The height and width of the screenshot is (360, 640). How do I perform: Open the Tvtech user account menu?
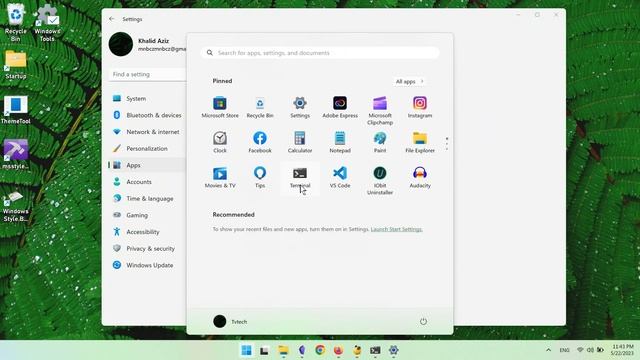tap(230, 321)
